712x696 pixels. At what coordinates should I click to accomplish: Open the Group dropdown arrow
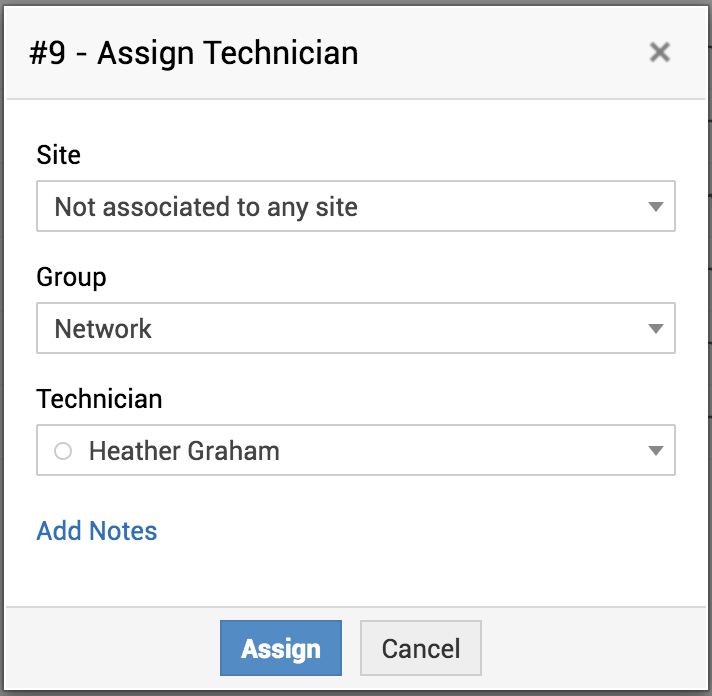point(655,329)
